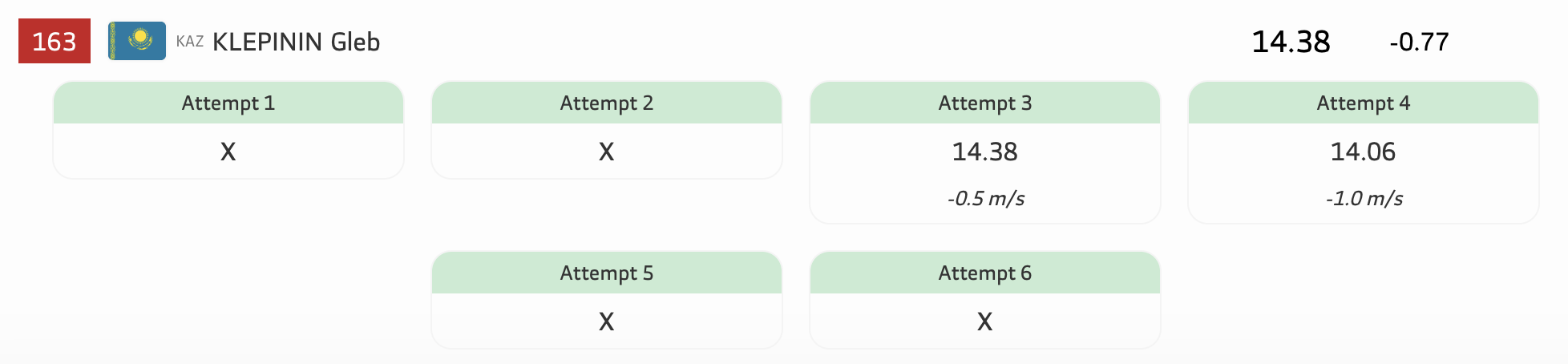Click the -0.77 value in header row
1568x364 pixels.
[1420, 42]
